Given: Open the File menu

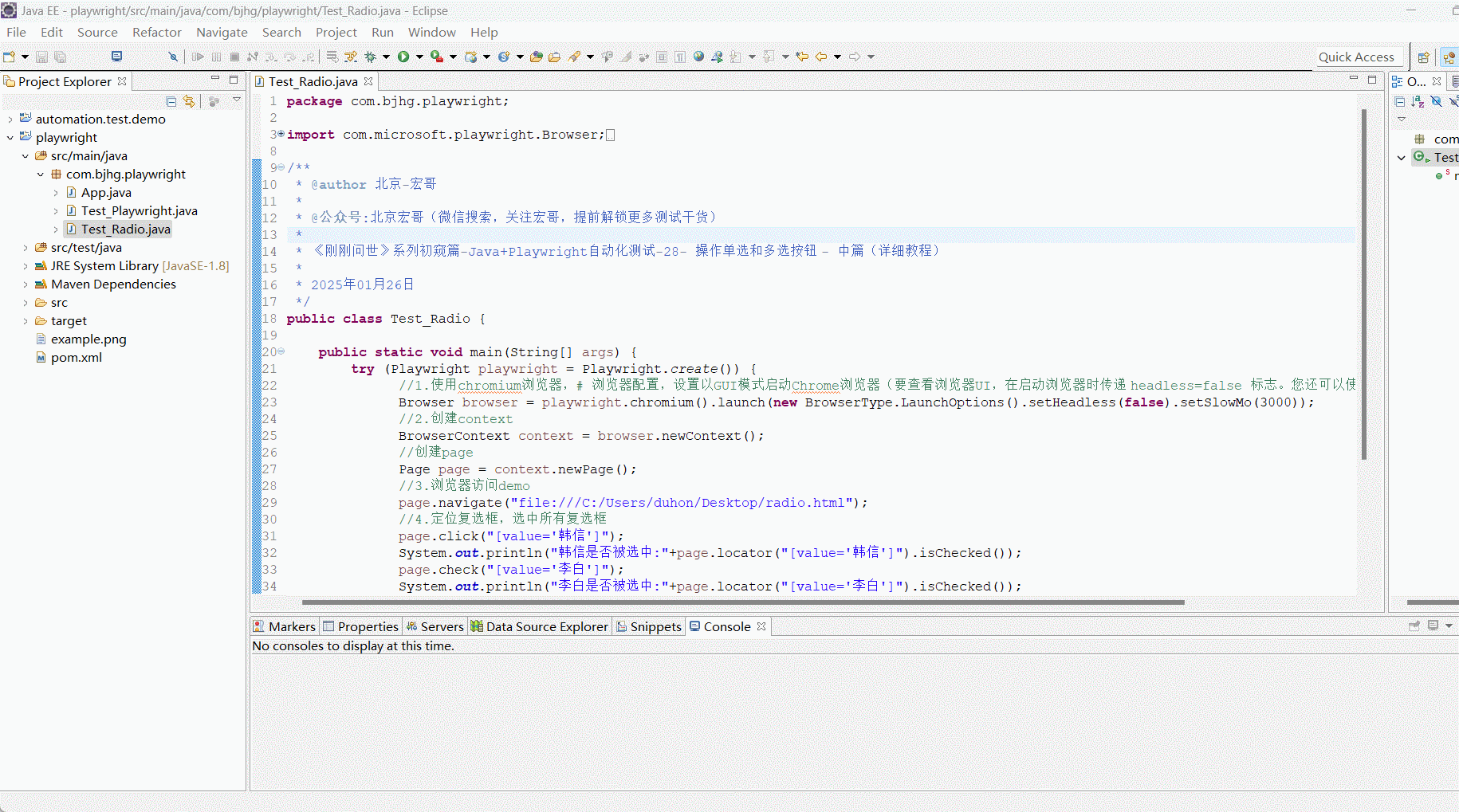Looking at the screenshot, I should pyautogui.click(x=16, y=32).
